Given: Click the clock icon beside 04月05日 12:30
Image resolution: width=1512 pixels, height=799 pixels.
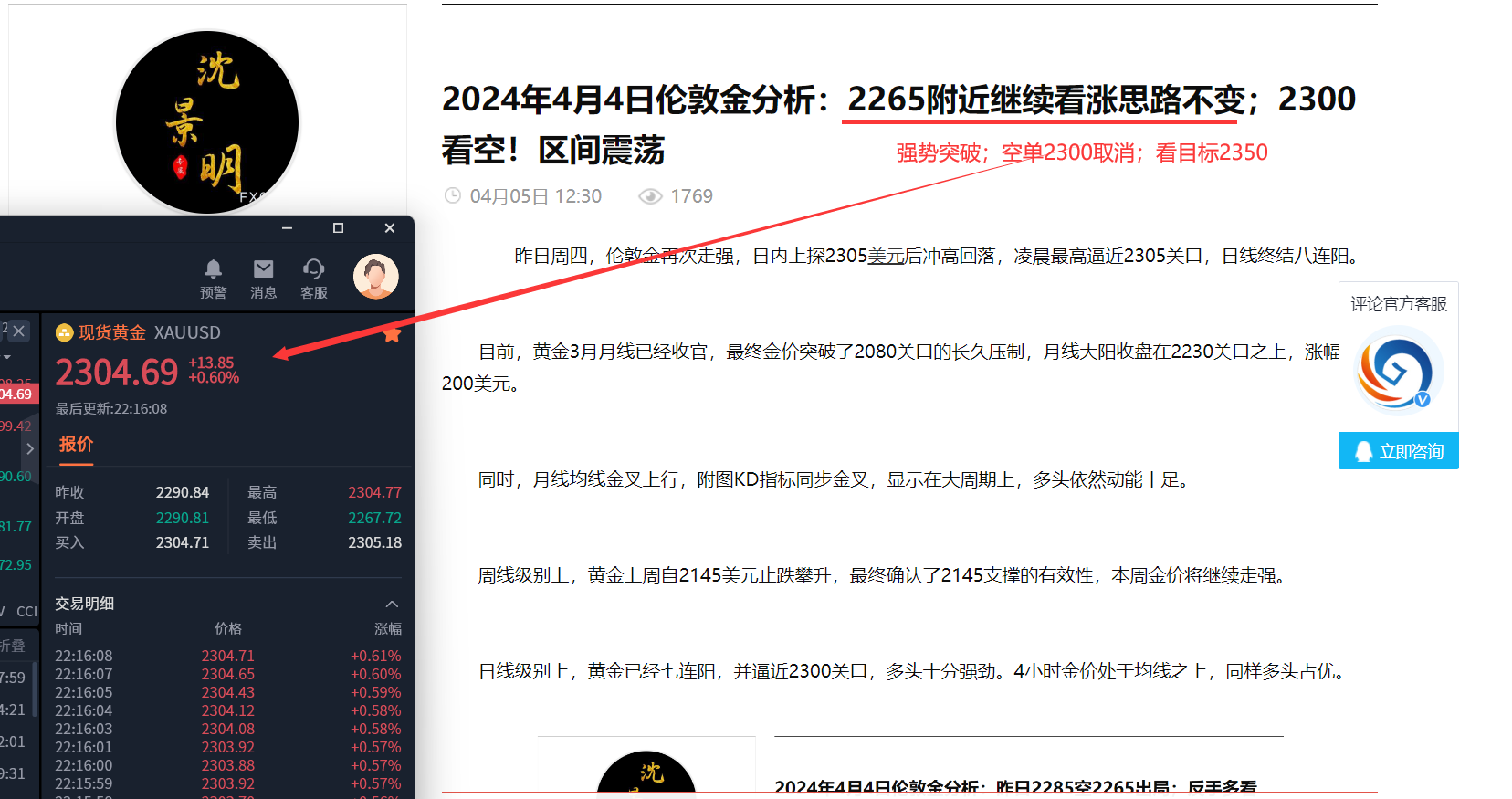Looking at the screenshot, I should point(452,195).
